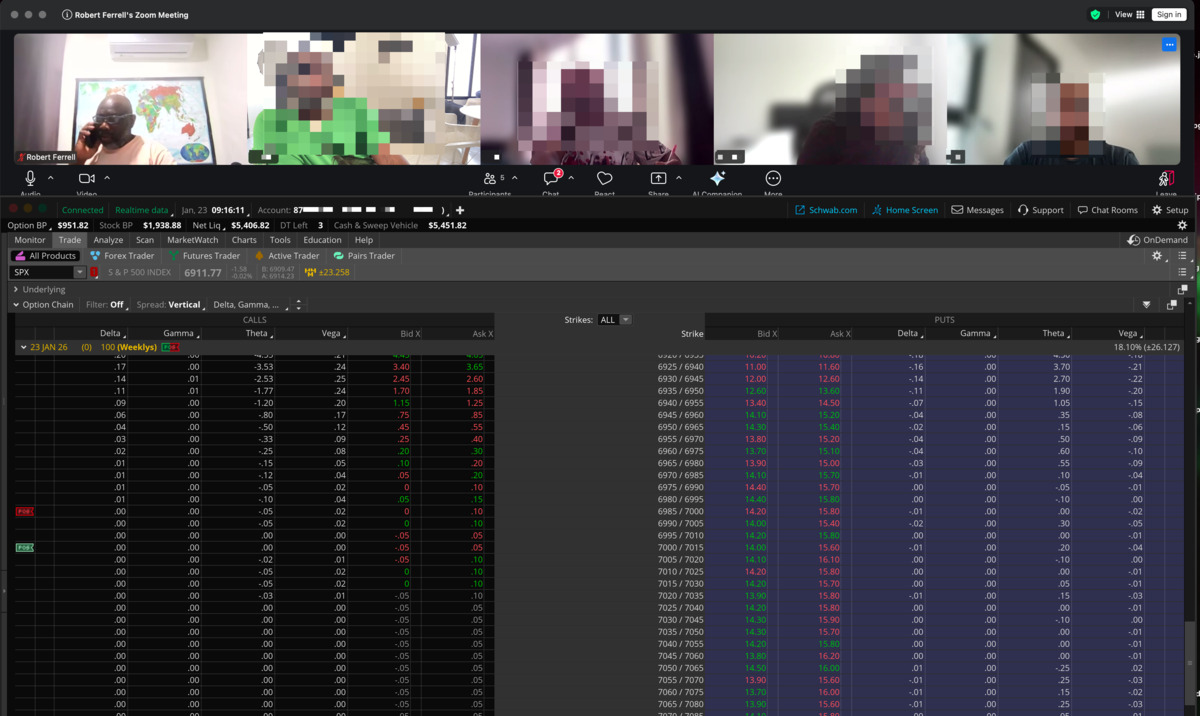Collapse the 23 JAN 26 expiration row
The width and height of the screenshot is (1200, 716).
point(23,347)
